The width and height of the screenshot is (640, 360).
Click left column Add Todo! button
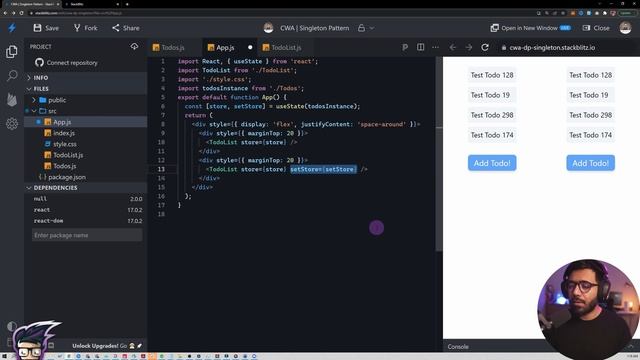point(492,163)
